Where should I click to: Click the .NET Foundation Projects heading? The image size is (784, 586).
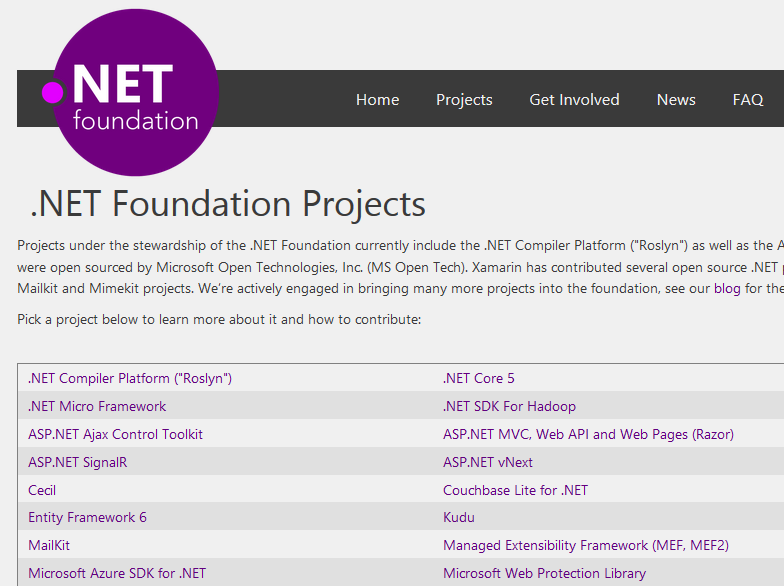pos(228,204)
